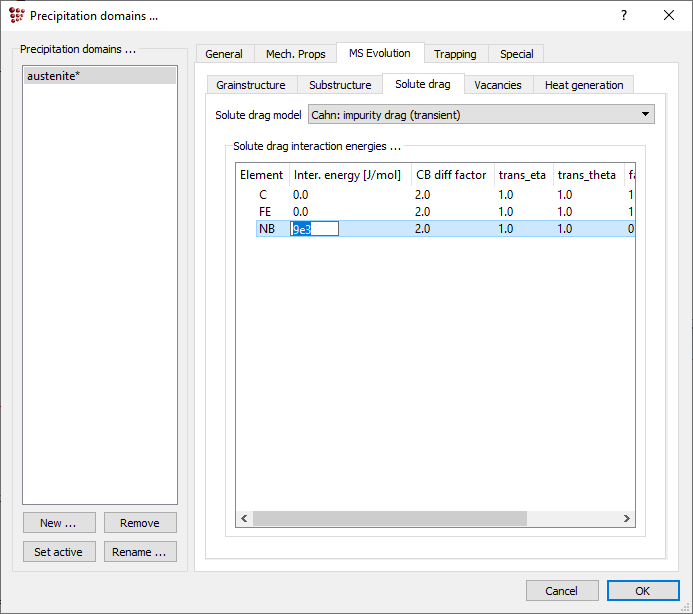Open the Heat generation sub-tab
693x614 pixels.
[584, 85]
